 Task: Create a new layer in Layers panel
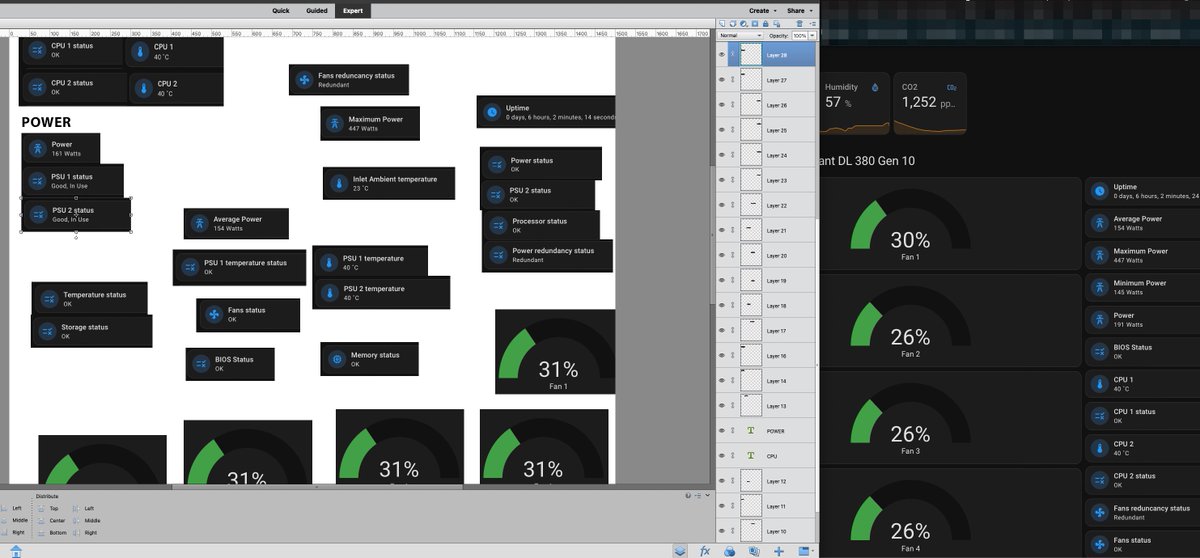click(722, 23)
